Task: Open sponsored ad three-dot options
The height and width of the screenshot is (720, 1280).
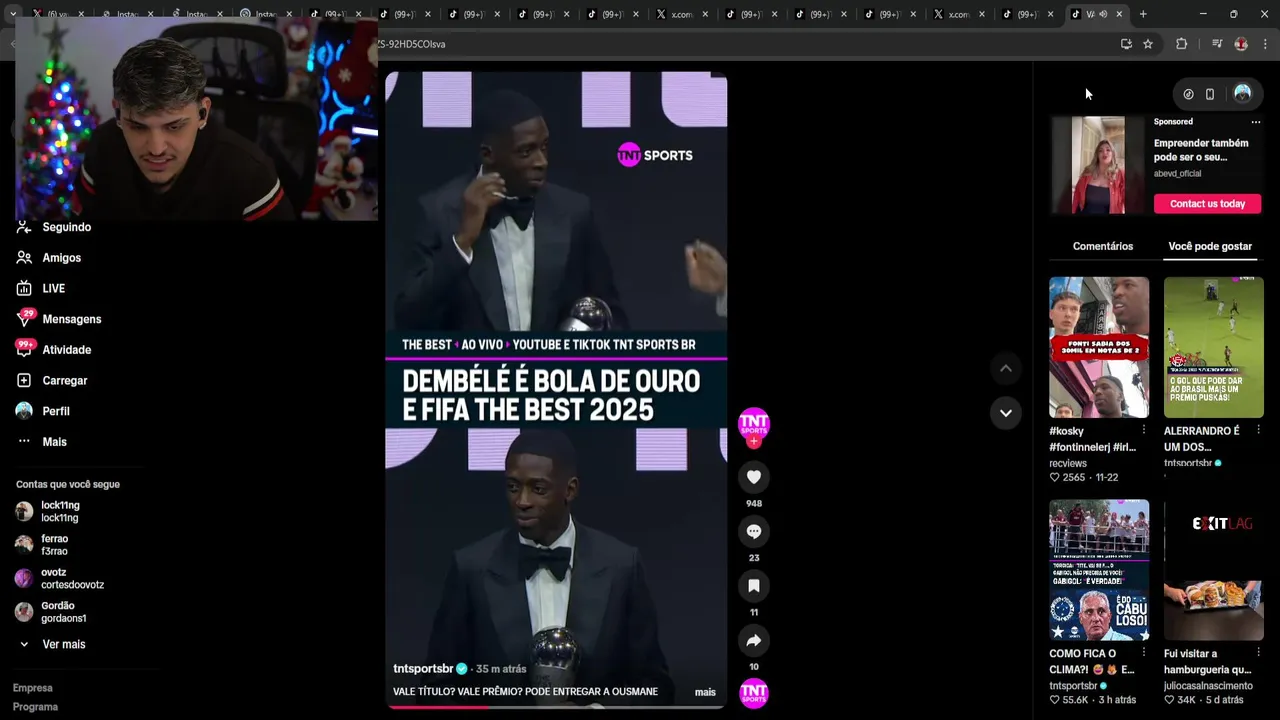Action: click(x=1256, y=122)
